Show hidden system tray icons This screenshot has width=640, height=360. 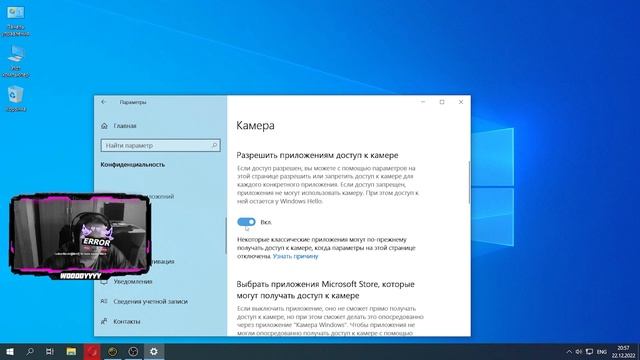569,351
